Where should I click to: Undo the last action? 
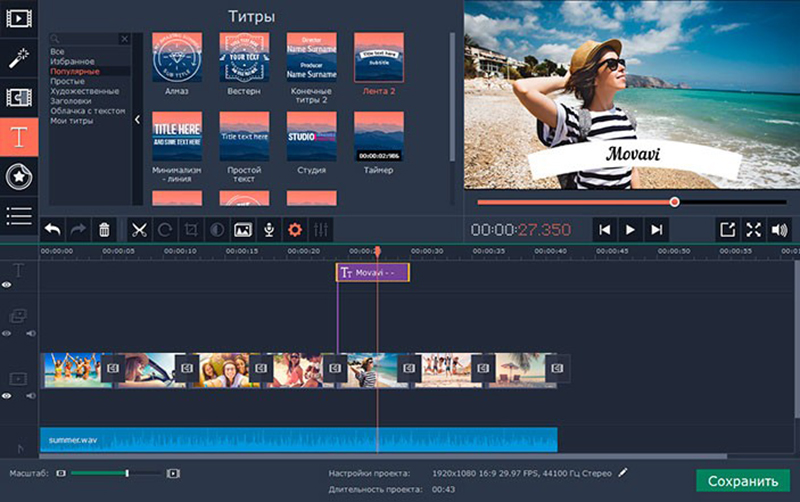pos(53,230)
